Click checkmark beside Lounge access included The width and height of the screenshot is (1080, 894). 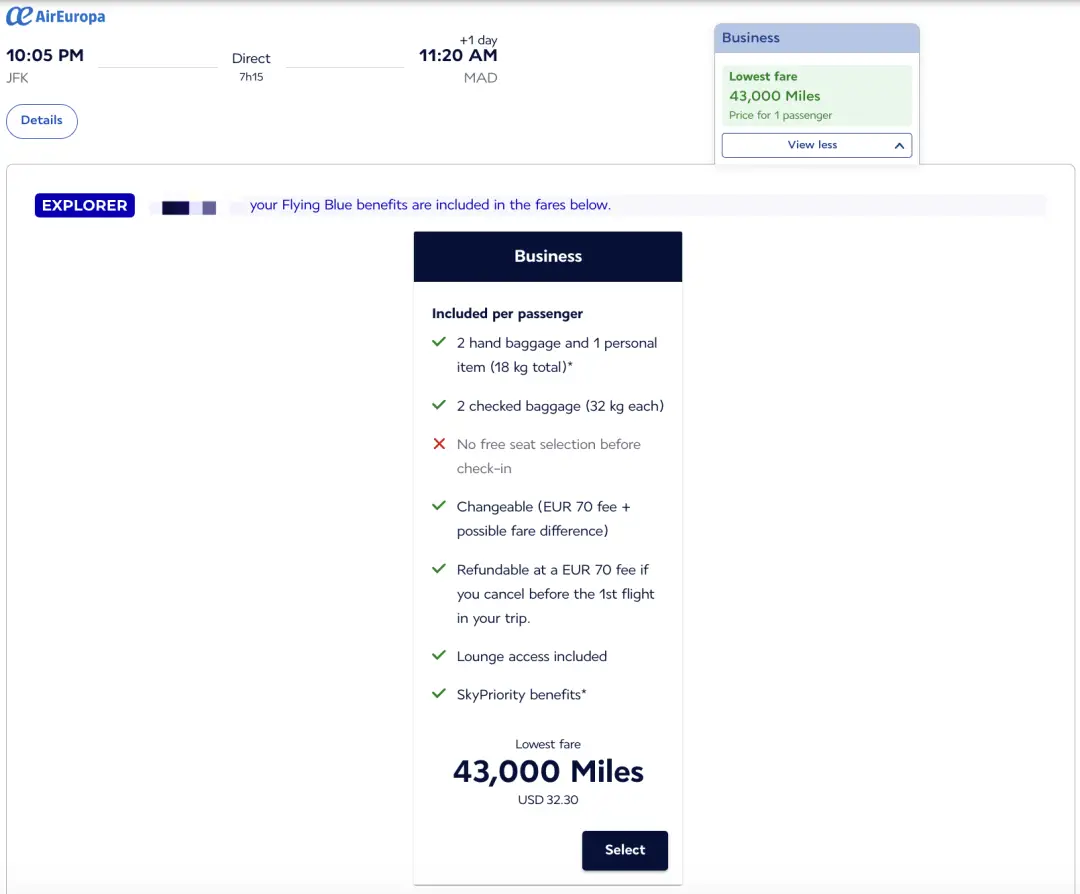pyautogui.click(x=438, y=656)
